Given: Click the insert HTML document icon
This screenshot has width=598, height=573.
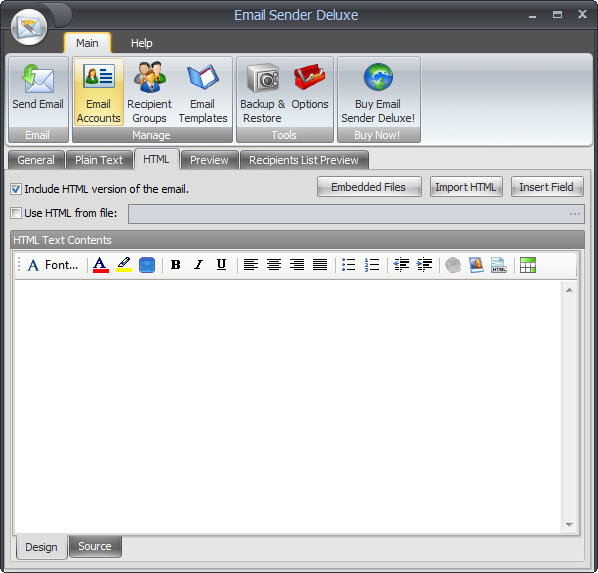Looking at the screenshot, I should 499,265.
